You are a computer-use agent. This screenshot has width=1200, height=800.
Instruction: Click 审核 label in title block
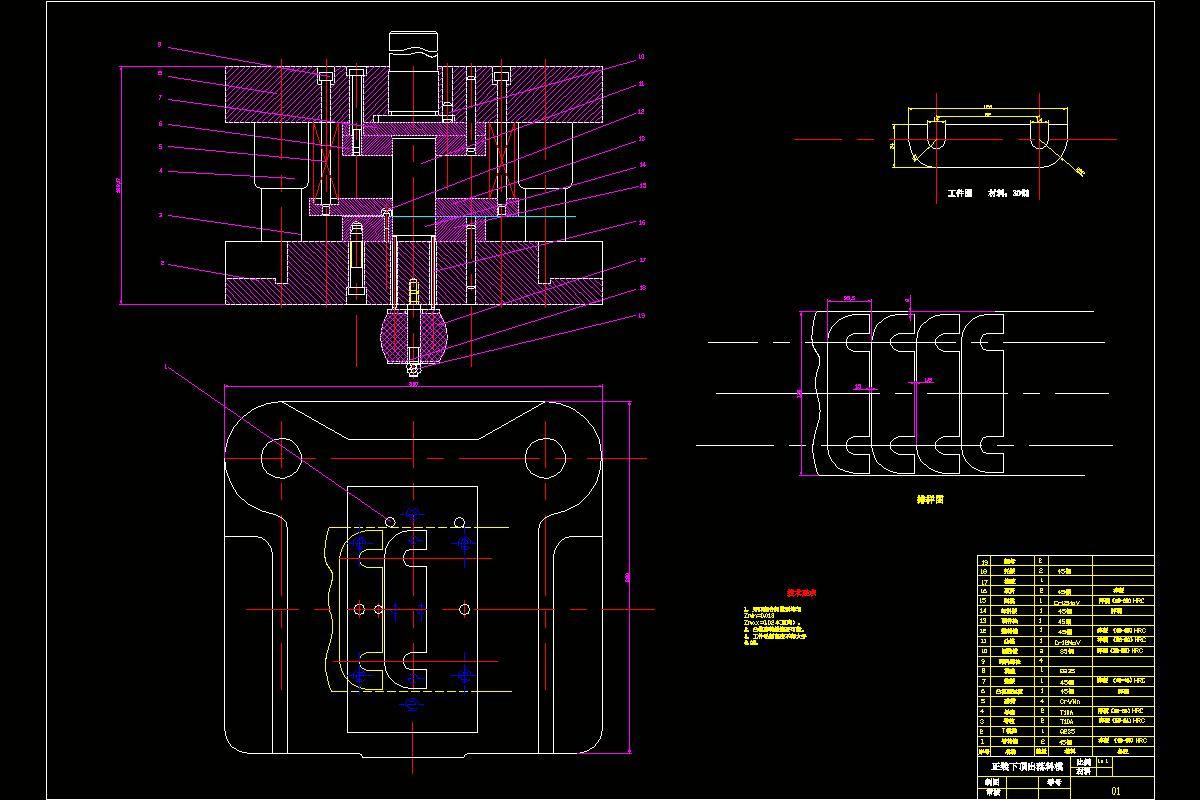tap(991, 792)
